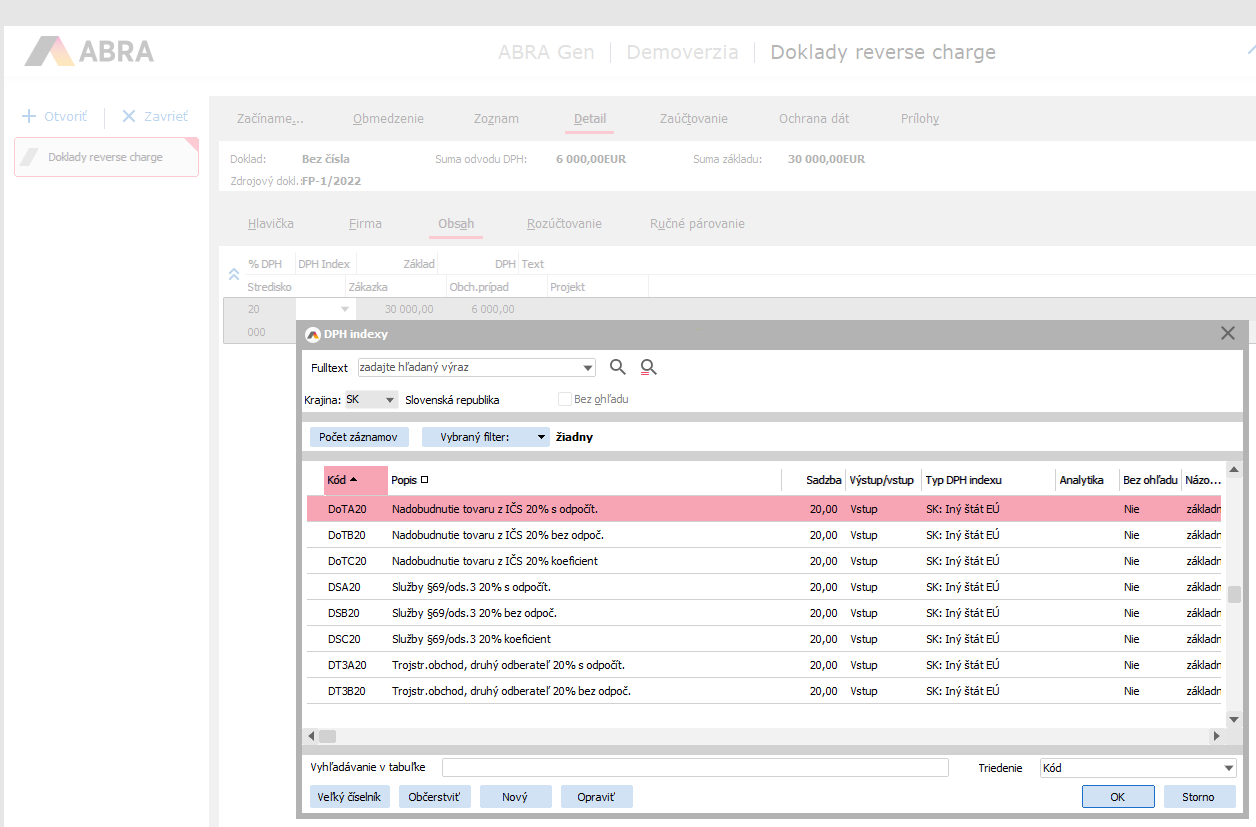Open the Rozúčtovanie sub-tab
The height and width of the screenshot is (827, 1256).
[564, 223]
